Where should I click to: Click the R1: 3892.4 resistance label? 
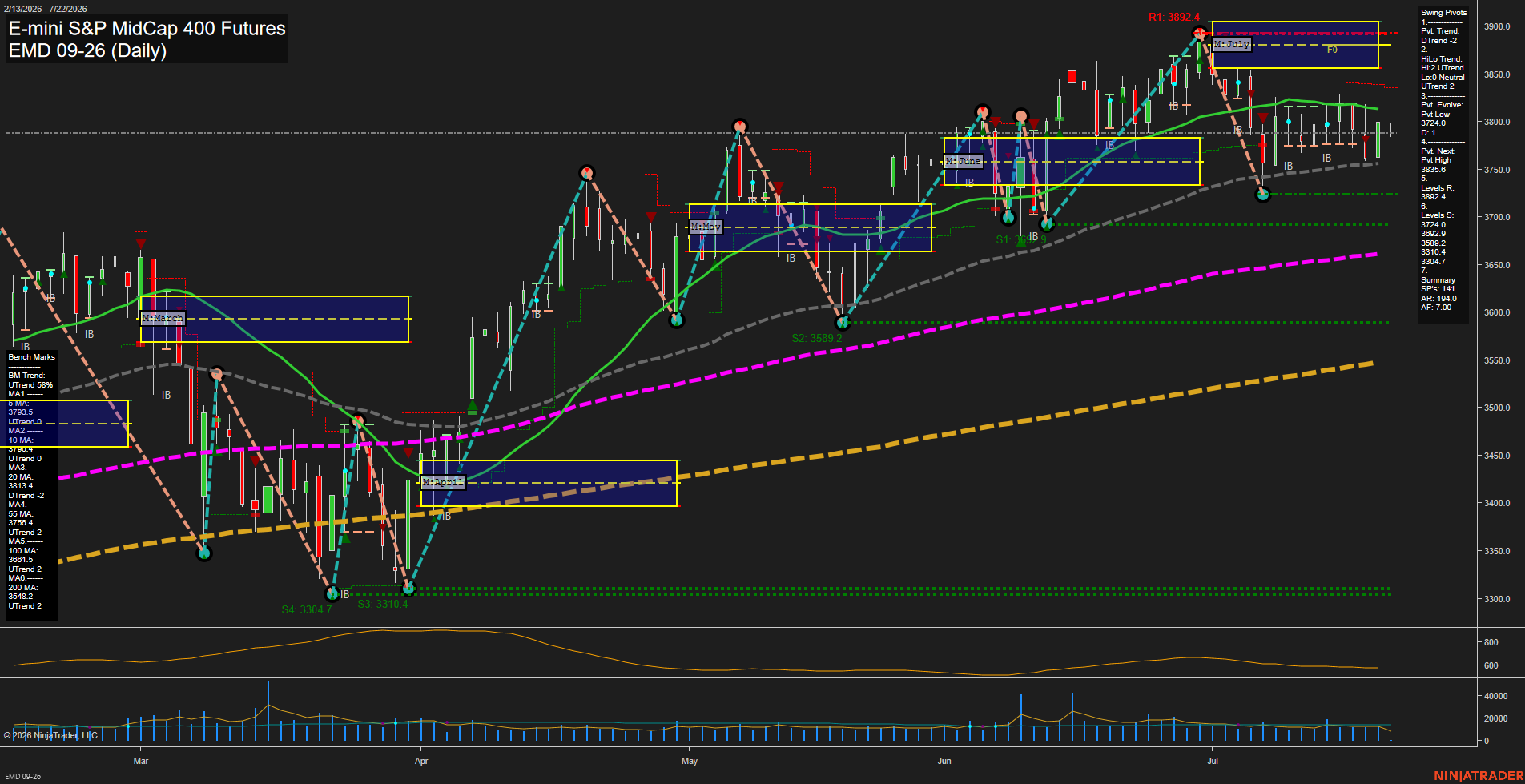(x=1174, y=17)
